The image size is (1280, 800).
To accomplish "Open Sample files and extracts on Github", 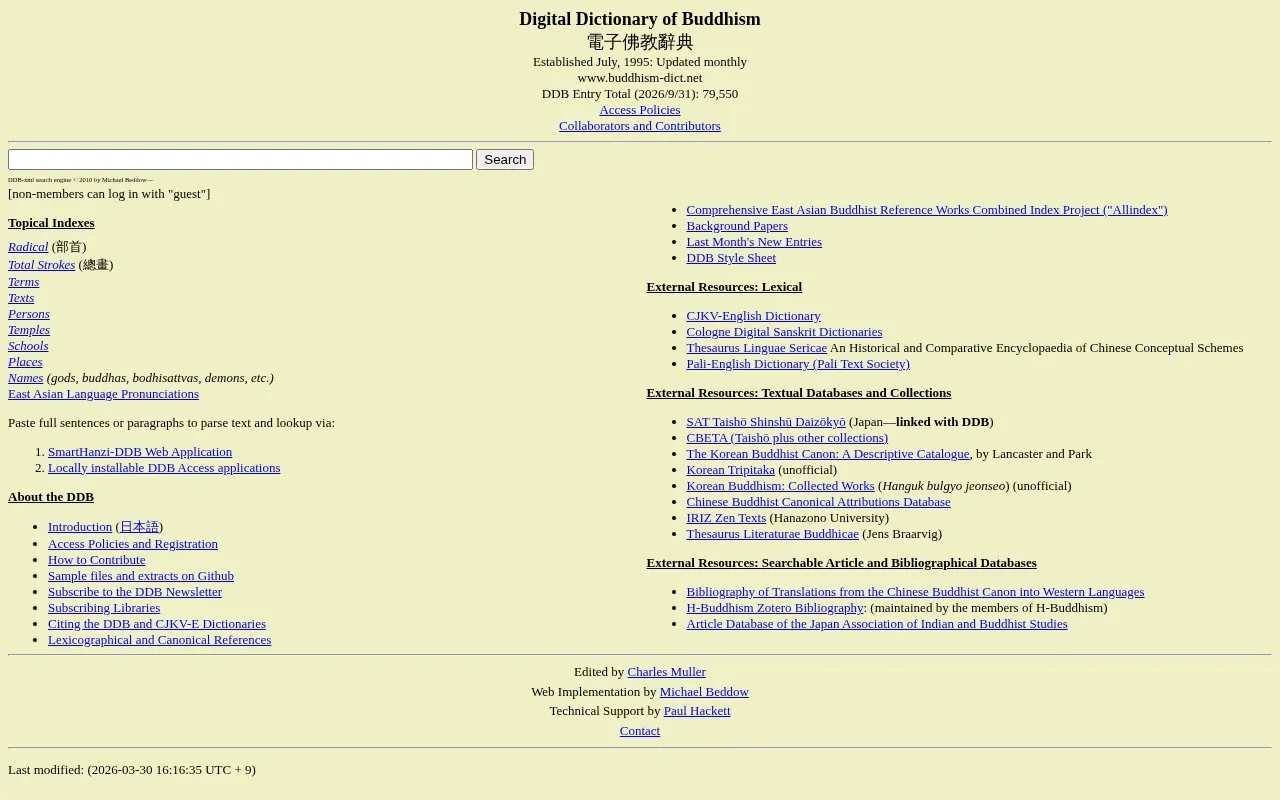I will coord(141,576).
